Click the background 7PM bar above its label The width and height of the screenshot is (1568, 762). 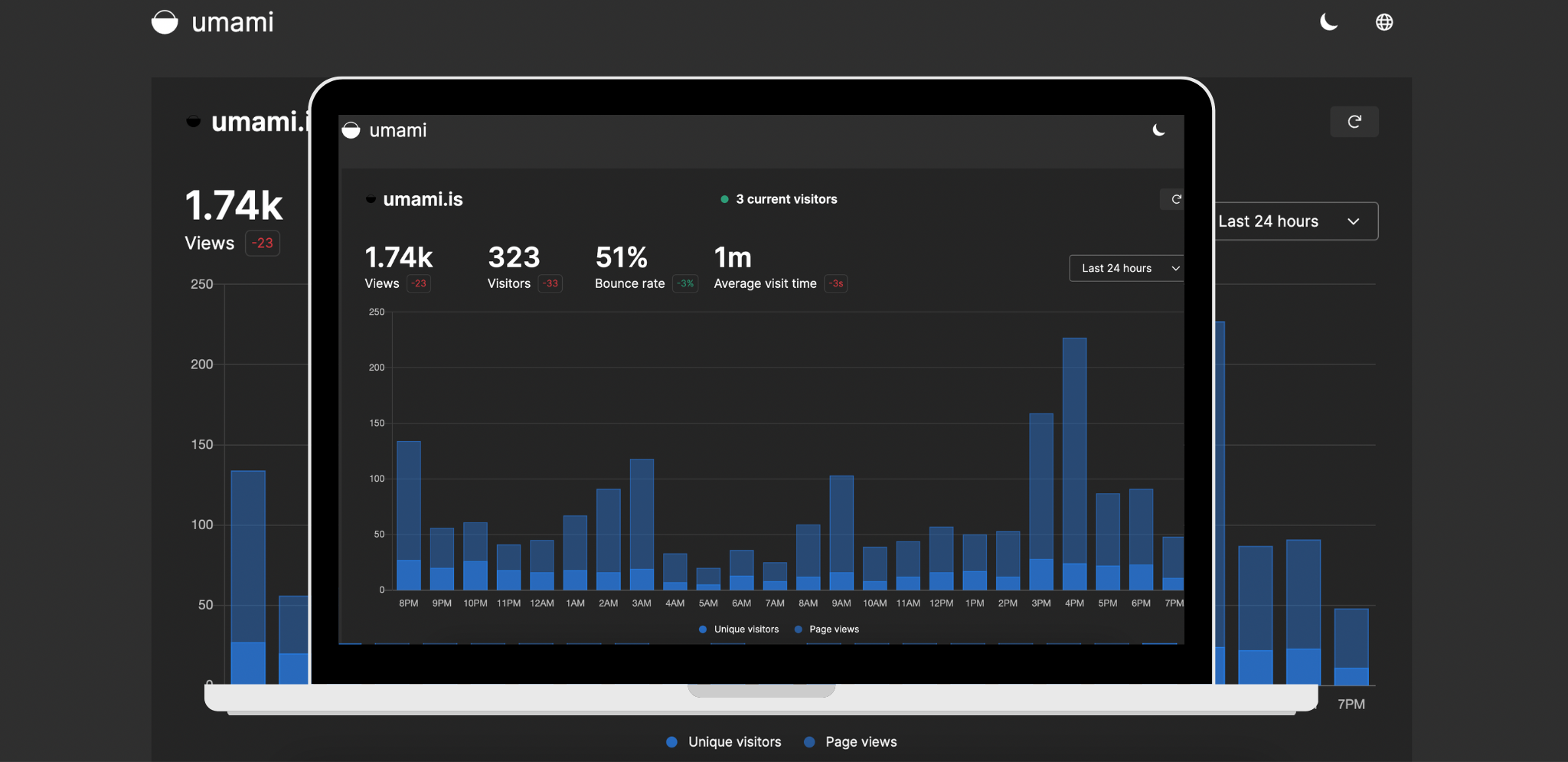click(1351, 646)
